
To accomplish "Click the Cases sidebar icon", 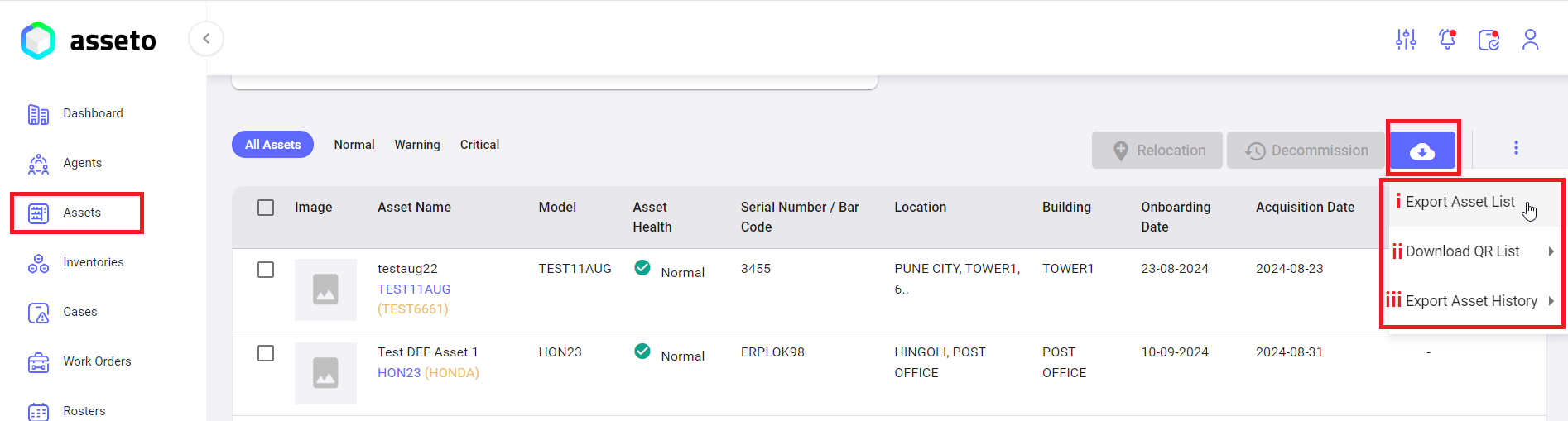I will point(38,313).
